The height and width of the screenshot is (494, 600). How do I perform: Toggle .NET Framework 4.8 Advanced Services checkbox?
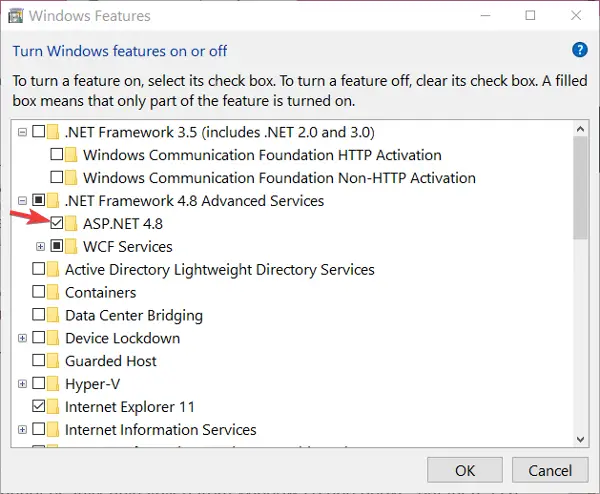click(39, 200)
